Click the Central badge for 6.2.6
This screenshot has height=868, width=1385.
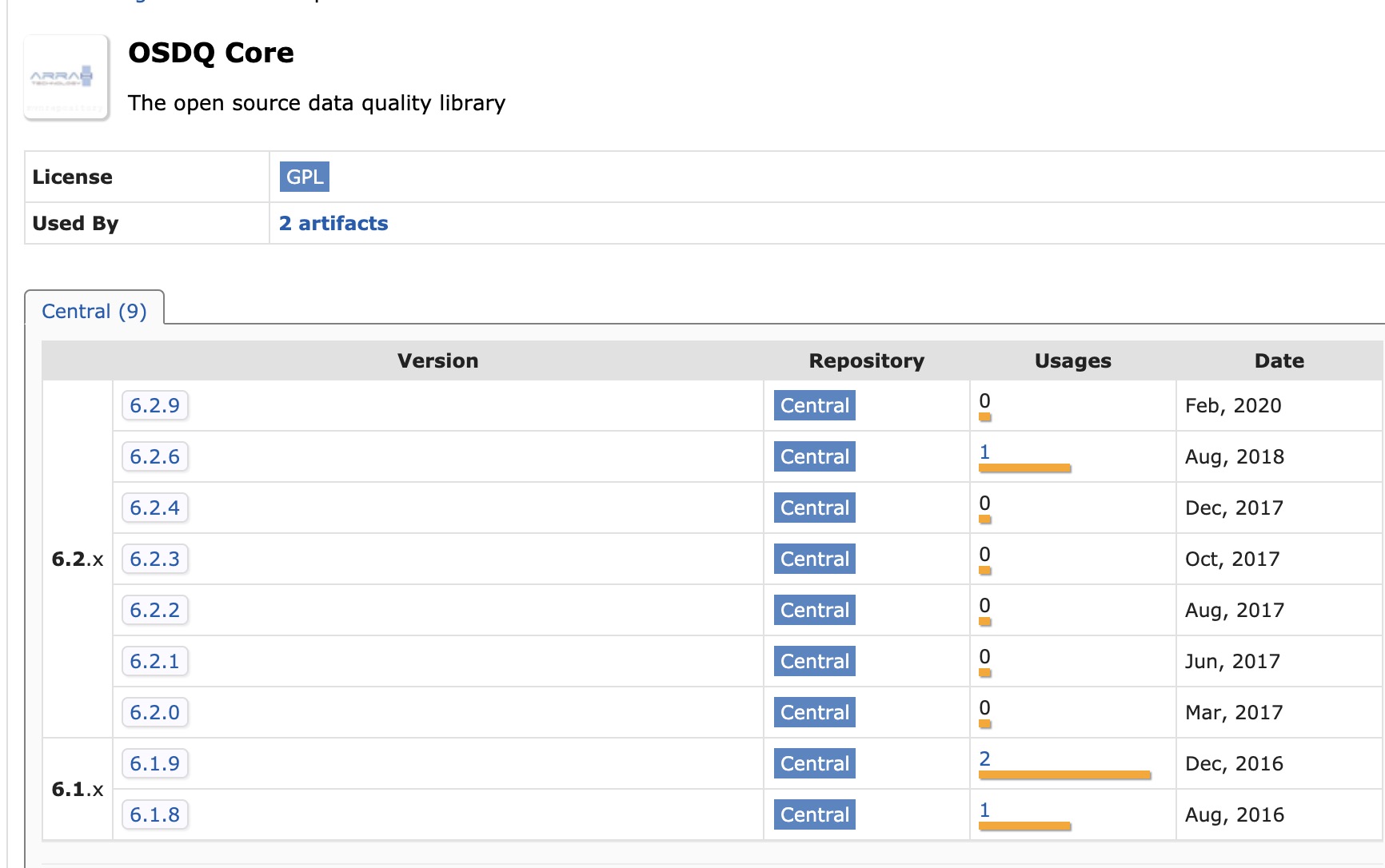(x=815, y=456)
